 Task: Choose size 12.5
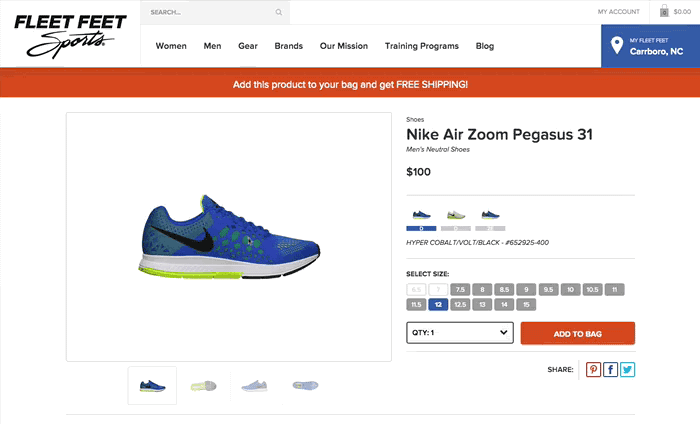[x=460, y=304]
